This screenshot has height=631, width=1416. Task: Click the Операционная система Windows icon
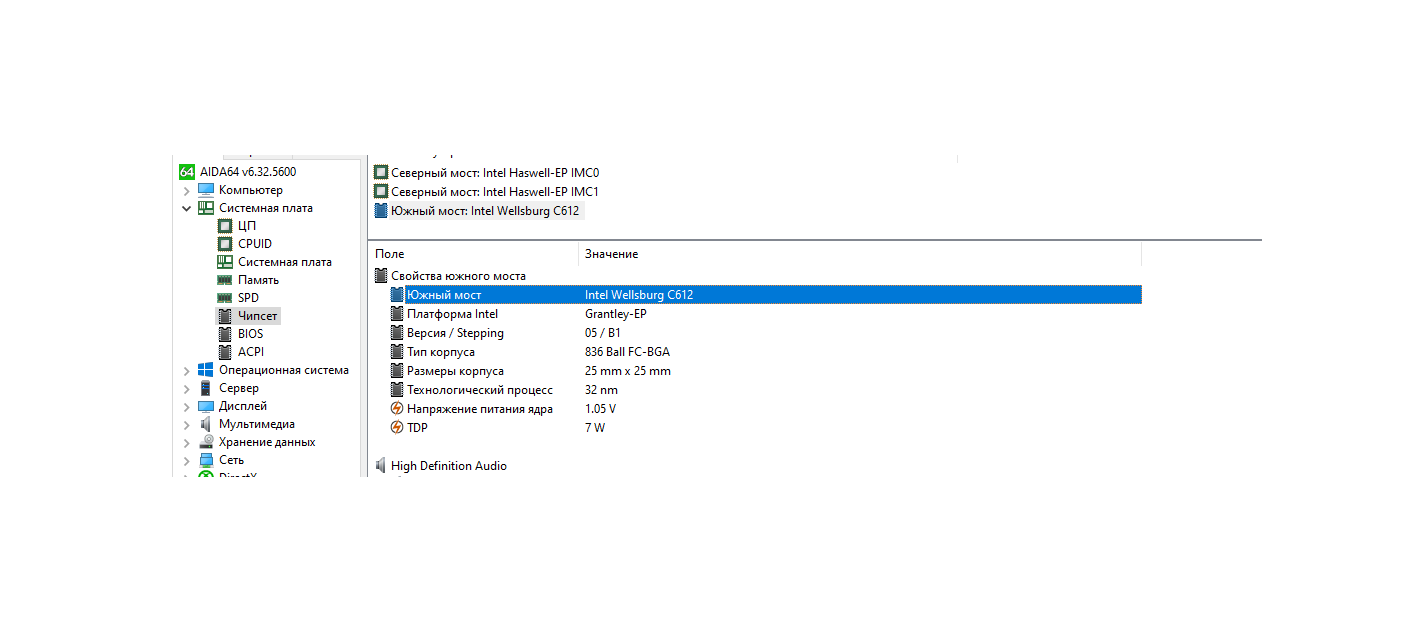tap(206, 370)
